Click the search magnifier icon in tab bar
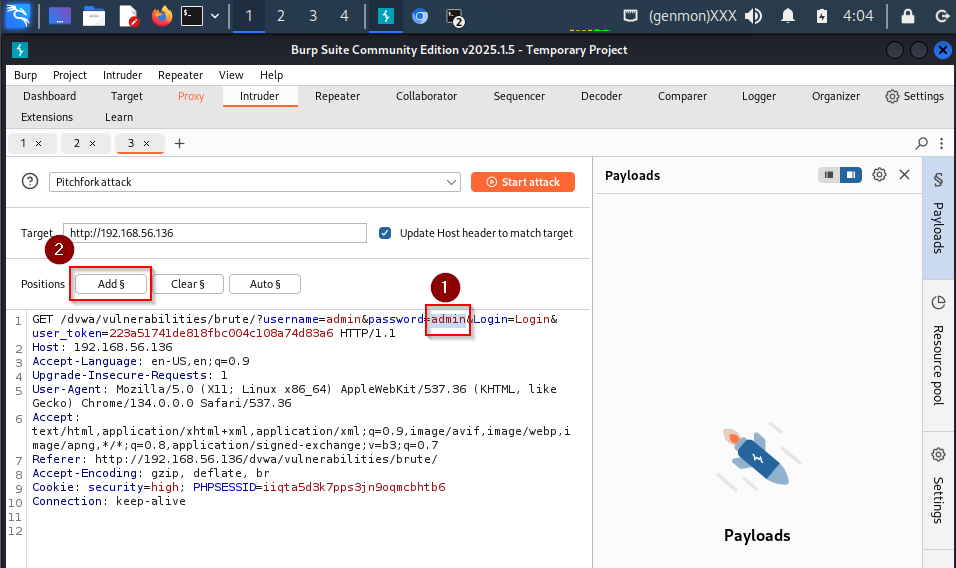 pyautogui.click(x=921, y=143)
